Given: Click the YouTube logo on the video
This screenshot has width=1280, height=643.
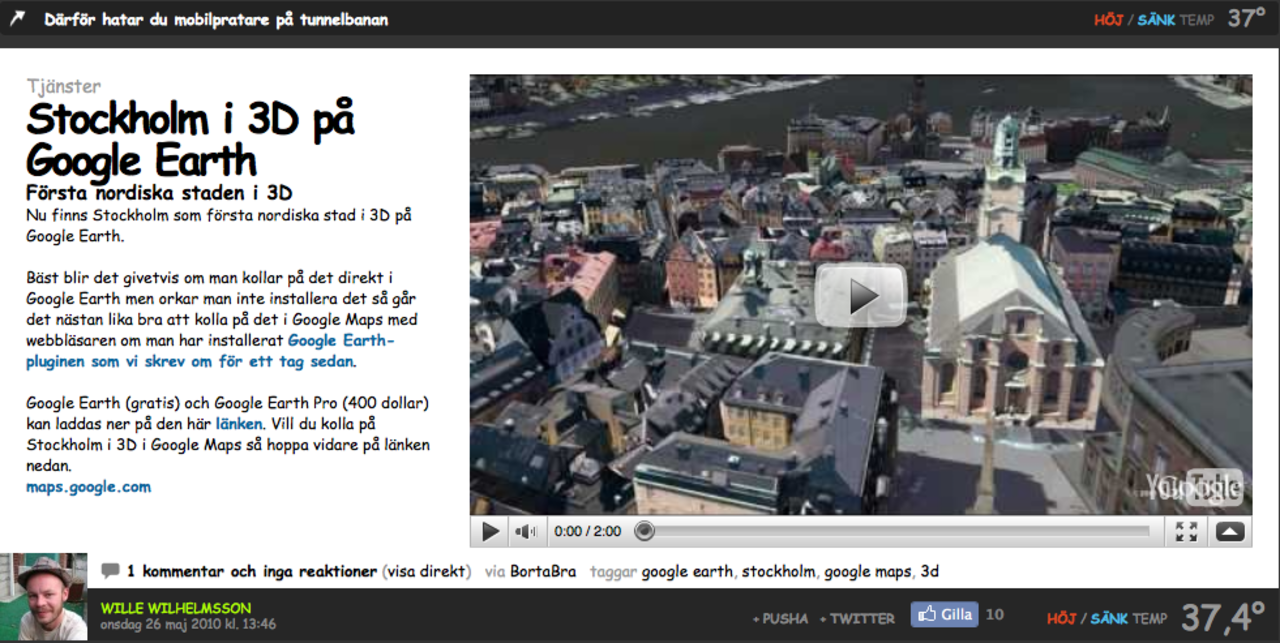Looking at the screenshot, I should 1195,488.
